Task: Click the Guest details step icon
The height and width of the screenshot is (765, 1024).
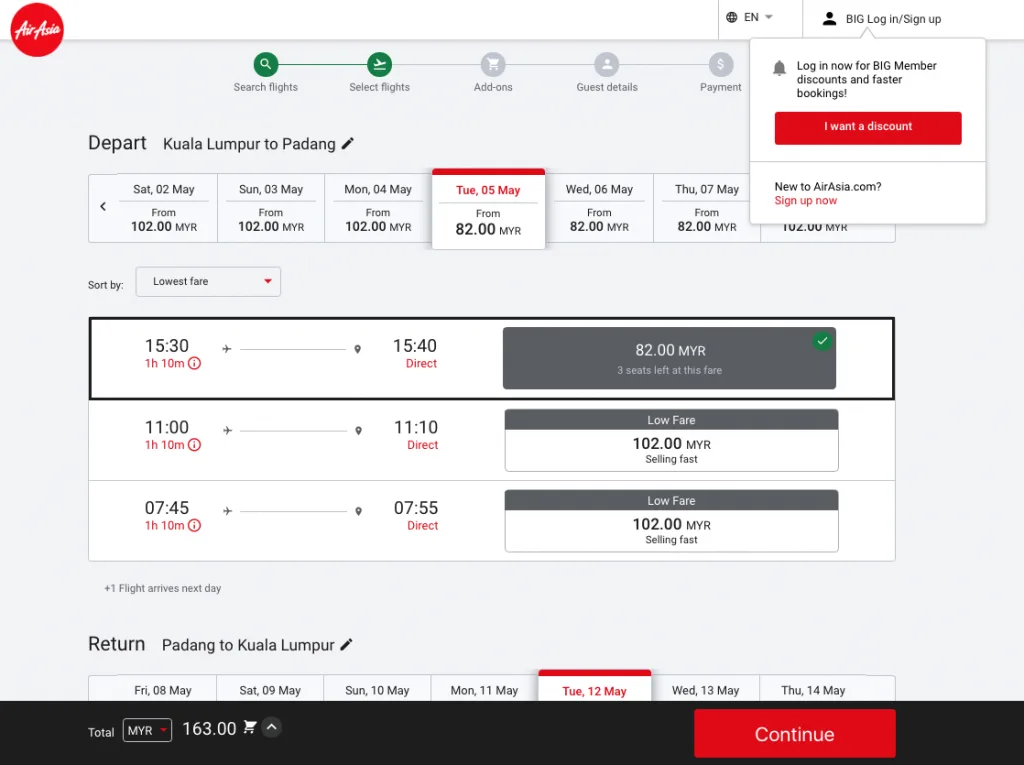Action: pyautogui.click(x=606, y=64)
